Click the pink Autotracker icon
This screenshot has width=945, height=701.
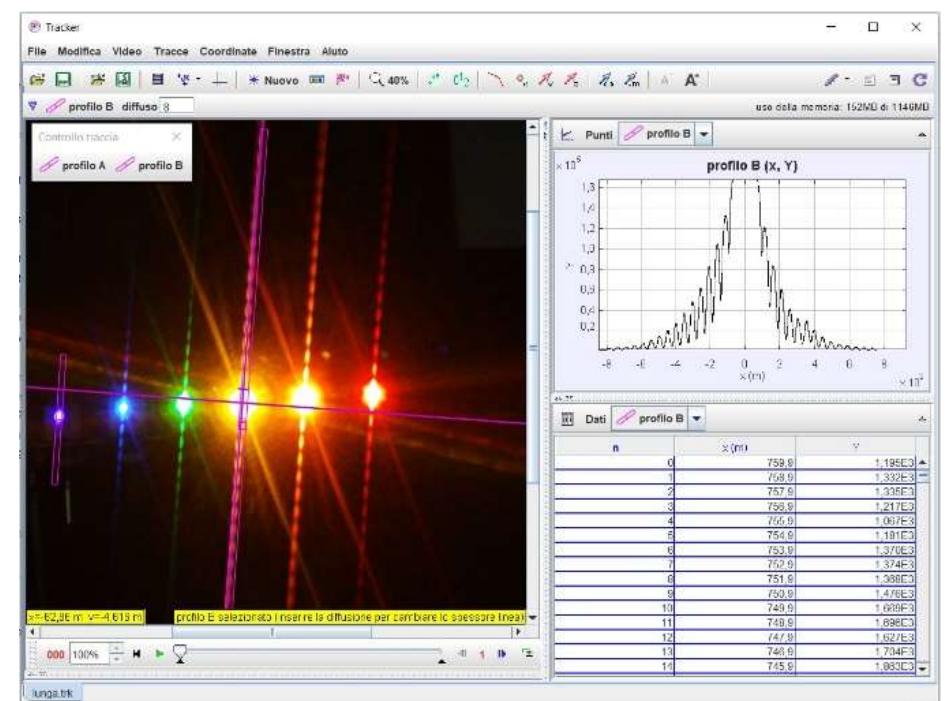pos(342,80)
